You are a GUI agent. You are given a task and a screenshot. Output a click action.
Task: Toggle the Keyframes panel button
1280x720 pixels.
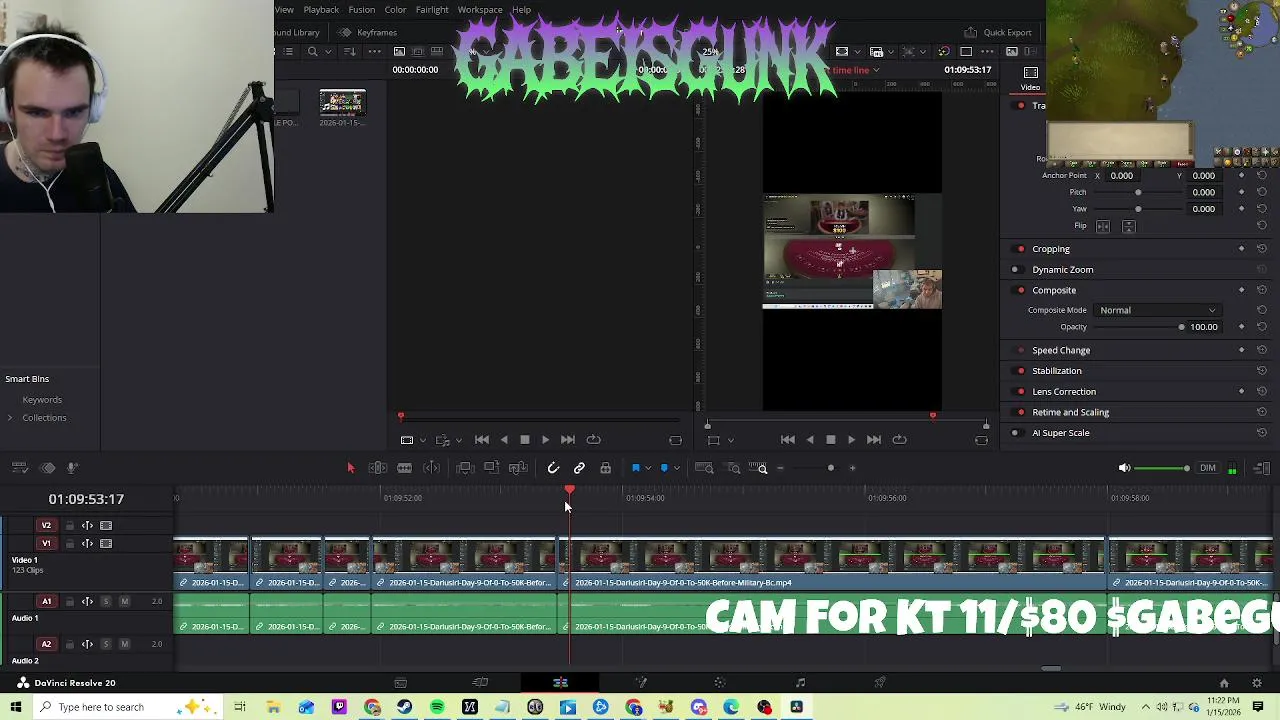pos(368,32)
